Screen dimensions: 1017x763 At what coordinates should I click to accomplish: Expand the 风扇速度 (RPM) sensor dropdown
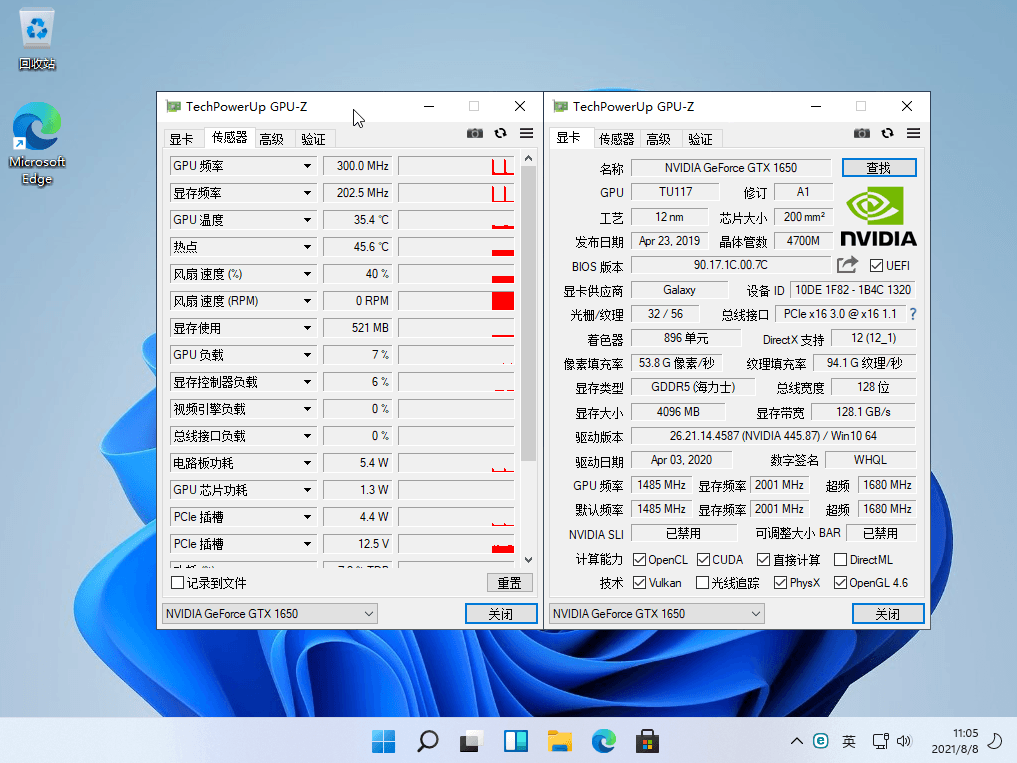(307, 301)
